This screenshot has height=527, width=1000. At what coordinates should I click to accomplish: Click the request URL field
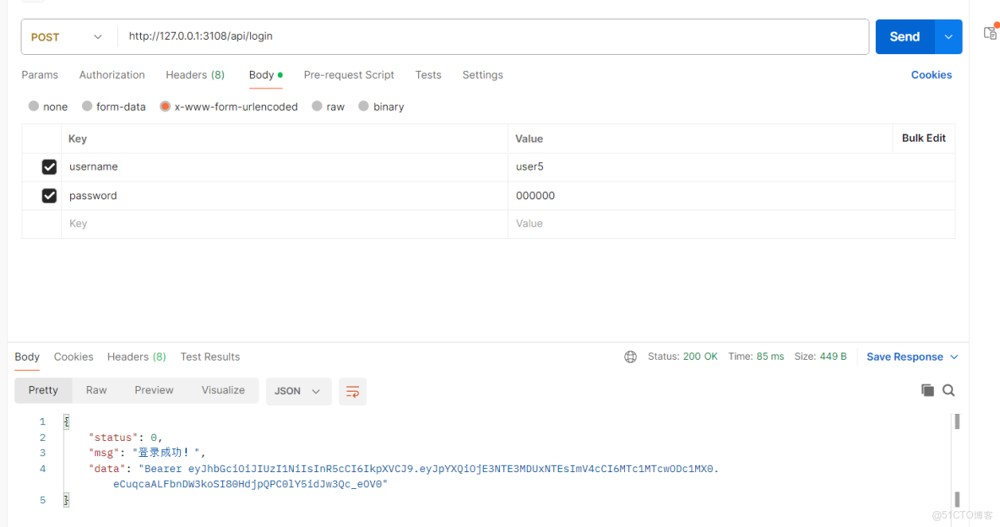(x=492, y=36)
